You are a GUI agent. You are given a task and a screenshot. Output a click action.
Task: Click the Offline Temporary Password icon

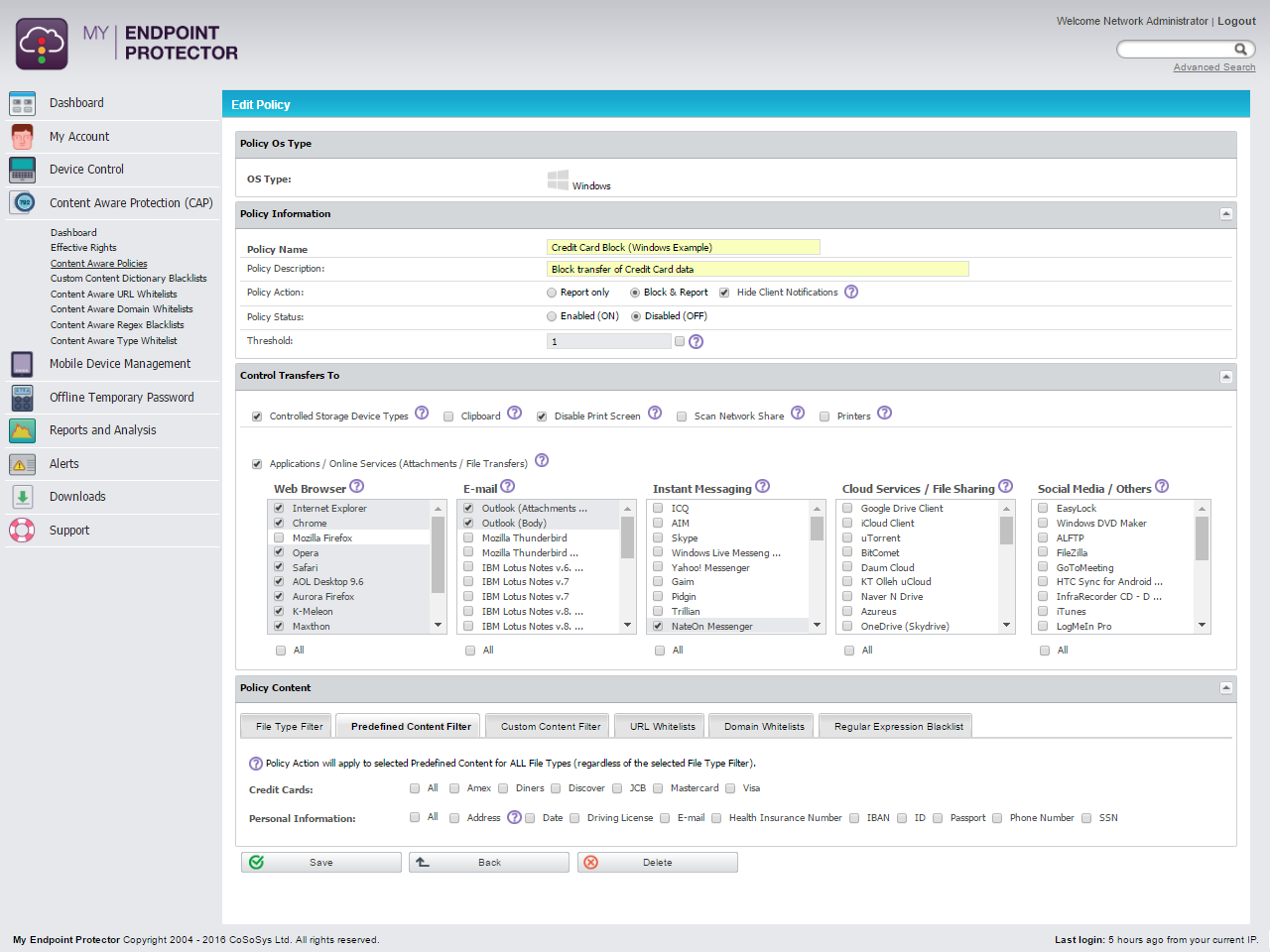(x=23, y=398)
